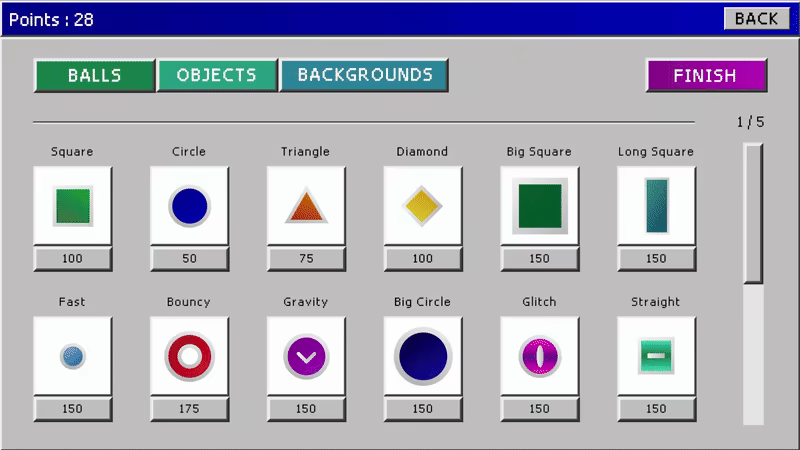Viewport: 800px width, 450px height.
Task: Select the green Straight ball icon
Action: [656, 356]
